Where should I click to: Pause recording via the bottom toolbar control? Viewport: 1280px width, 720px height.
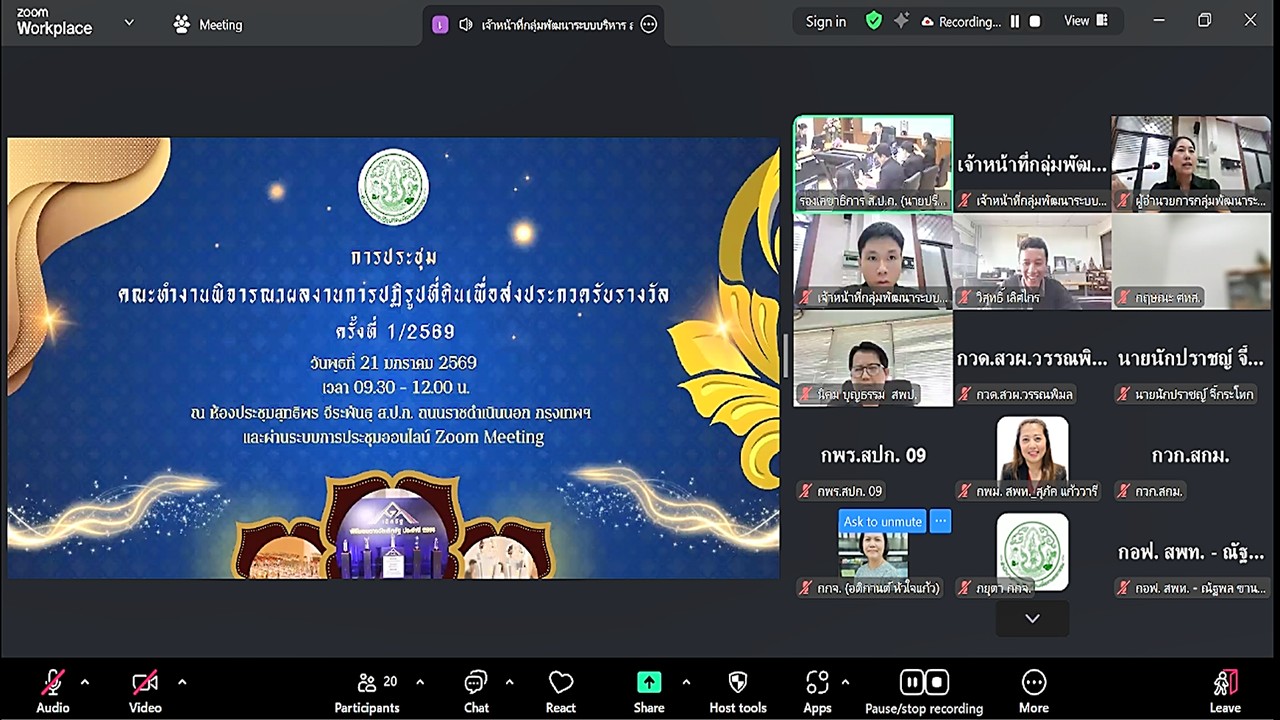click(911, 682)
